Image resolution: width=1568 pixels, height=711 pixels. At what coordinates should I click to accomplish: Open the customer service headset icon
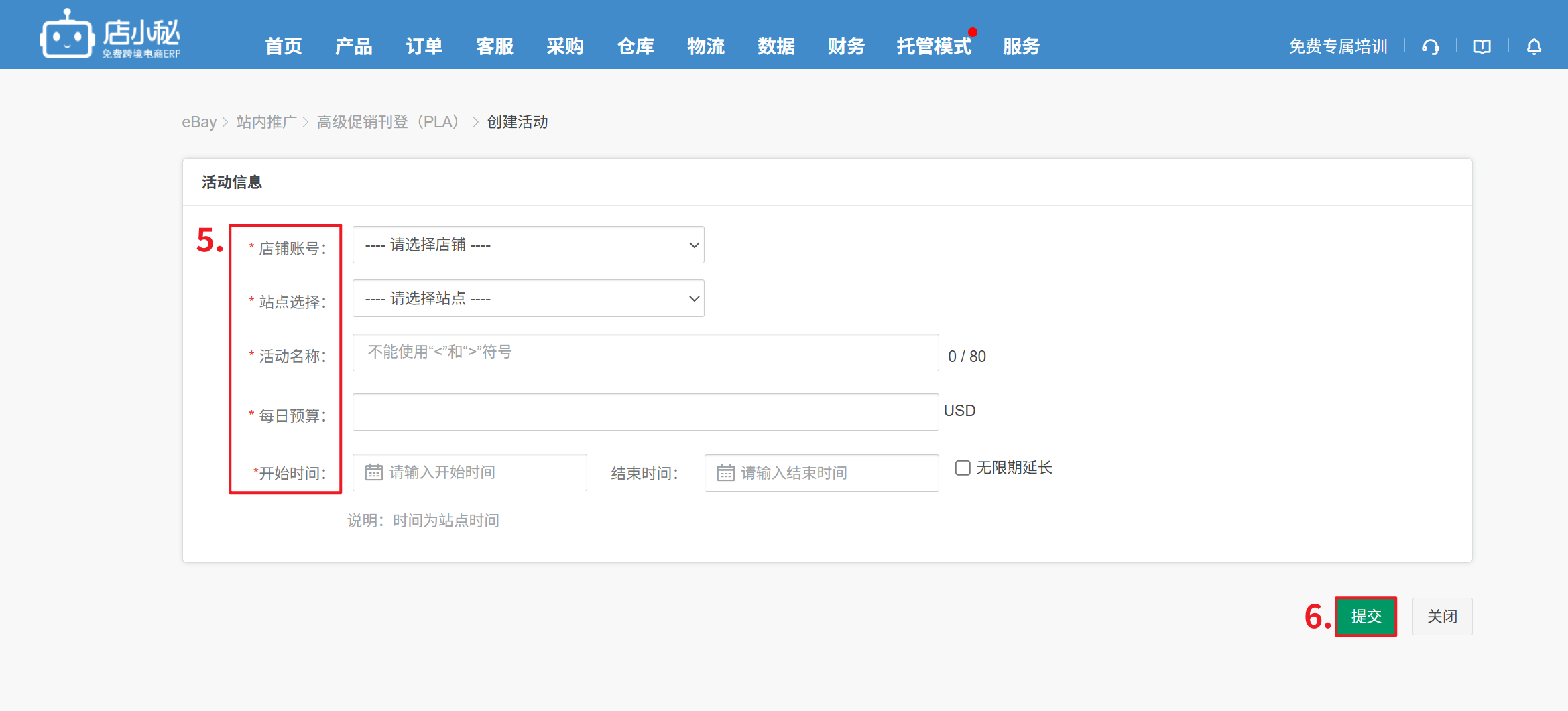point(1430,47)
